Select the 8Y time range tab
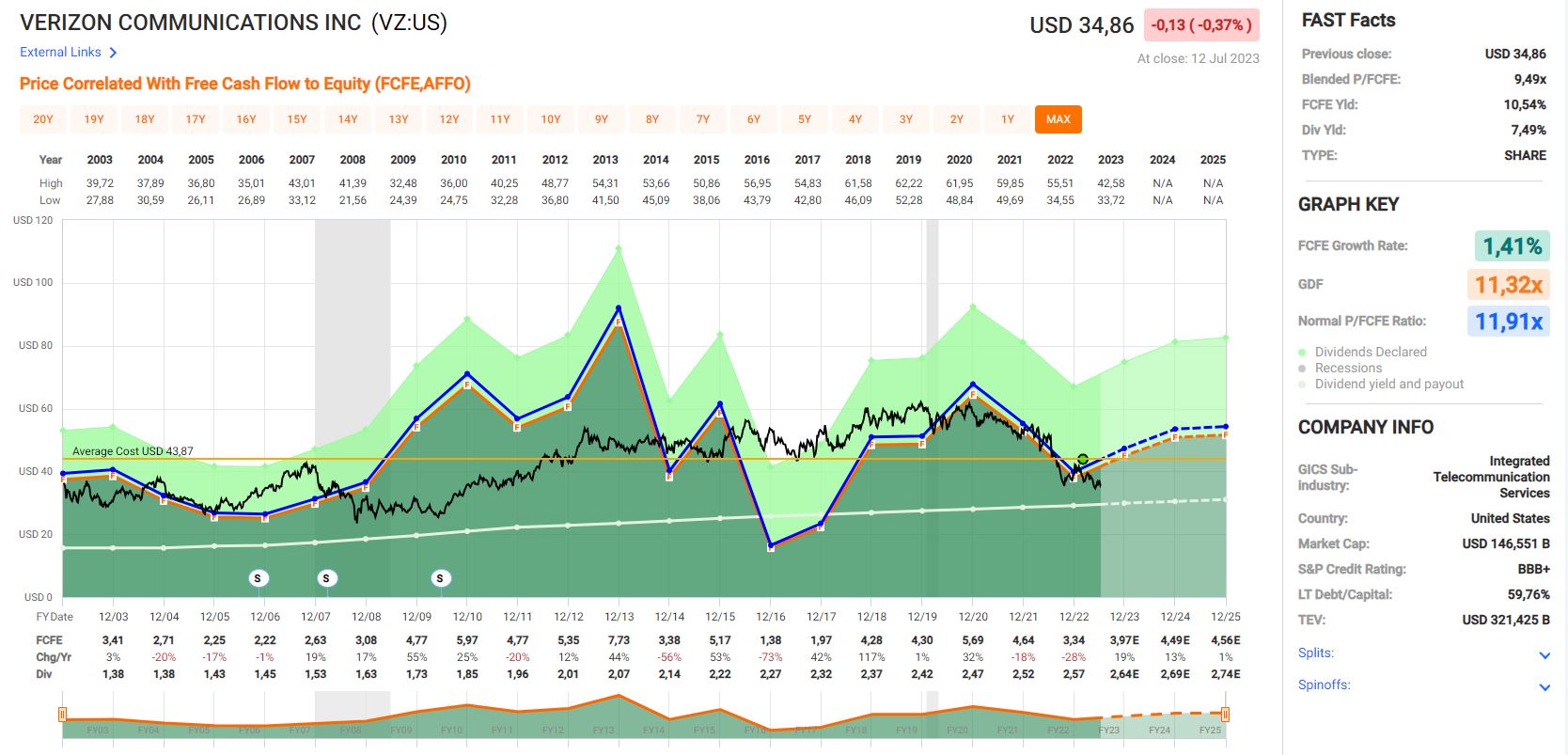 [652, 119]
